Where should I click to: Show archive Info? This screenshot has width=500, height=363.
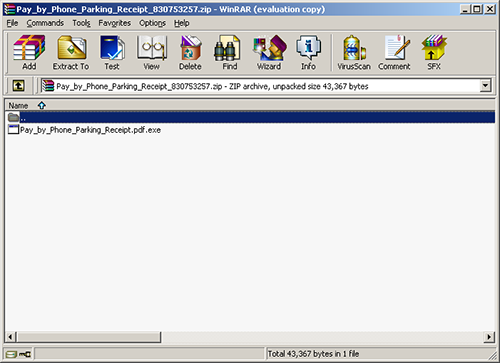[x=308, y=53]
